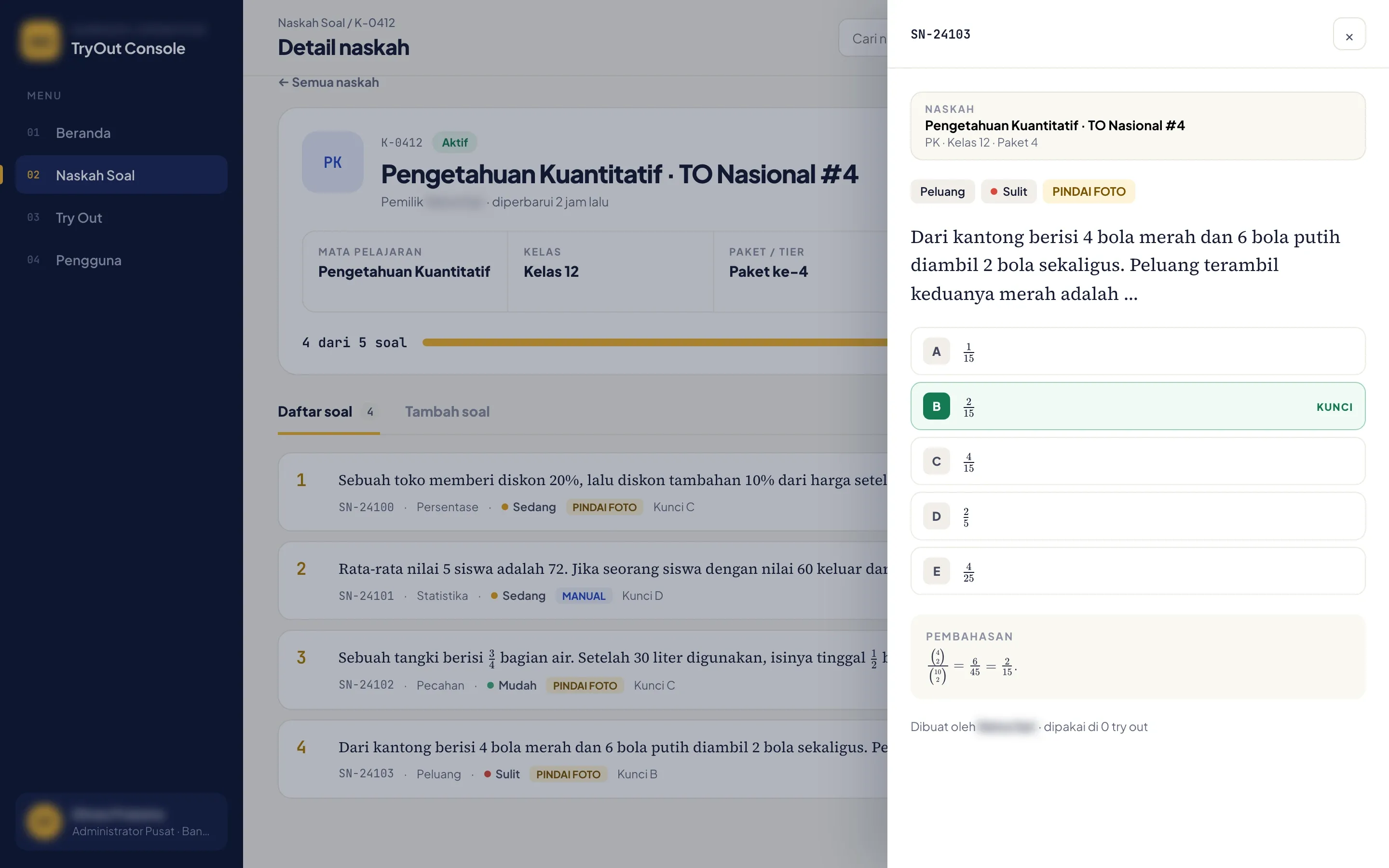Click the Kelas 12 value
The width and height of the screenshot is (1389, 868).
(x=551, y=271)
